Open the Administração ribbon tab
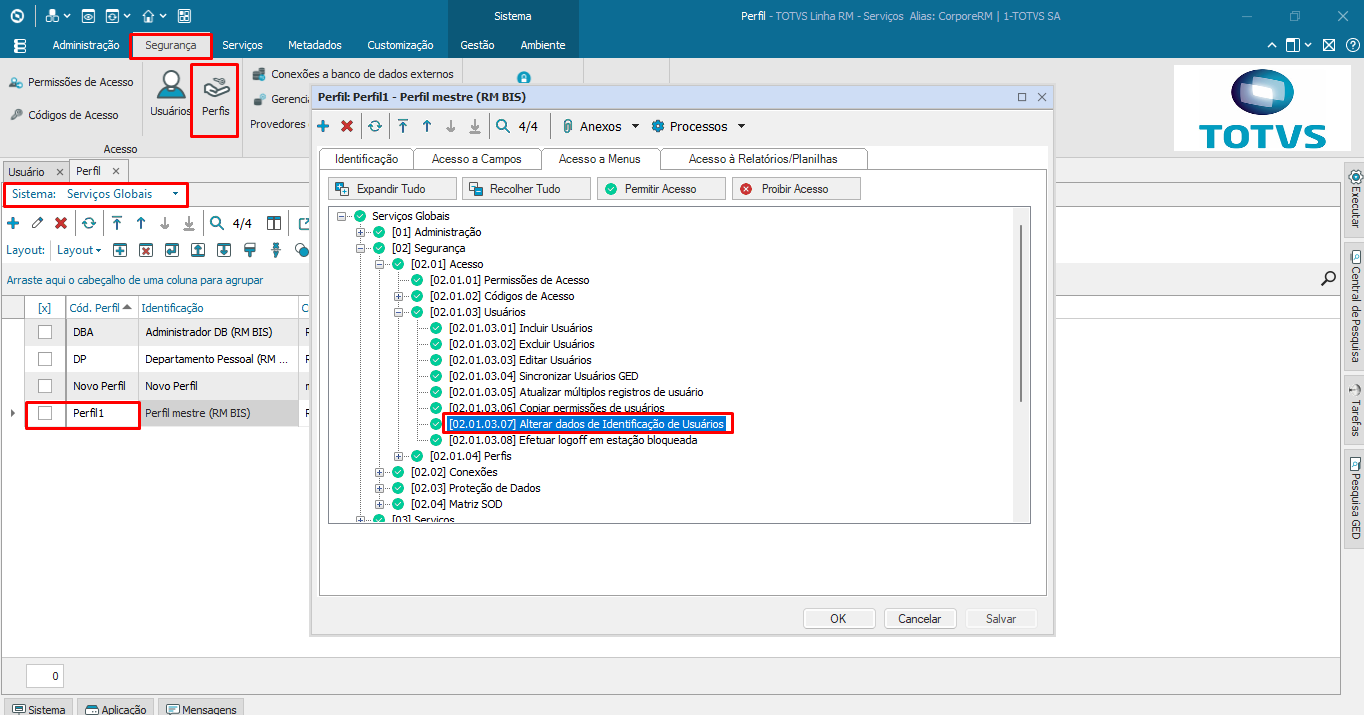 86,45
